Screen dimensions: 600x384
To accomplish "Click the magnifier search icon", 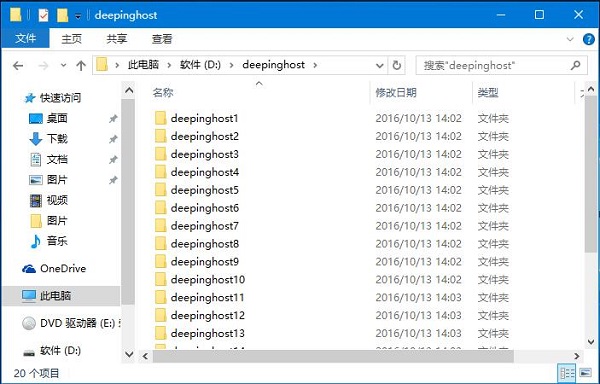I will pos(575,65).
